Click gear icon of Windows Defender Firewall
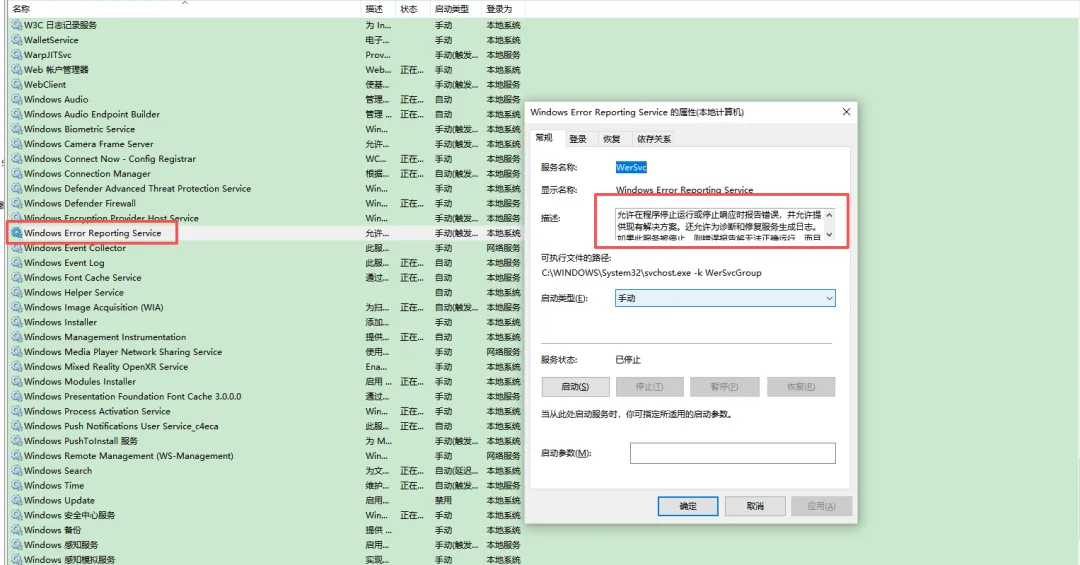The width and height of the screenshot is (1080, 565). [x=17, y=203]
